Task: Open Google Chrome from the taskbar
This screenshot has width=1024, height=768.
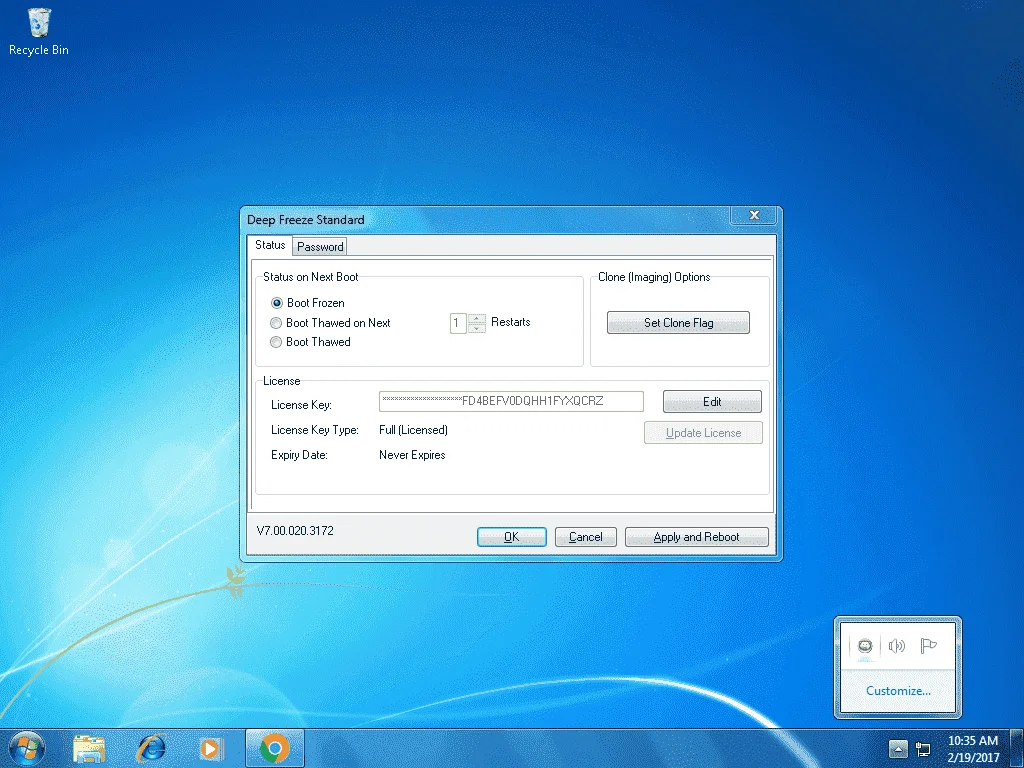Action: pyautogui.click(x=275, y=748)
